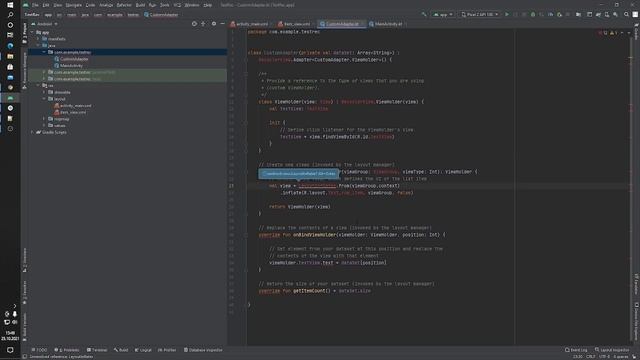640x360 pixels.
Task: Open the Logcat tool window
Action: 143,350
